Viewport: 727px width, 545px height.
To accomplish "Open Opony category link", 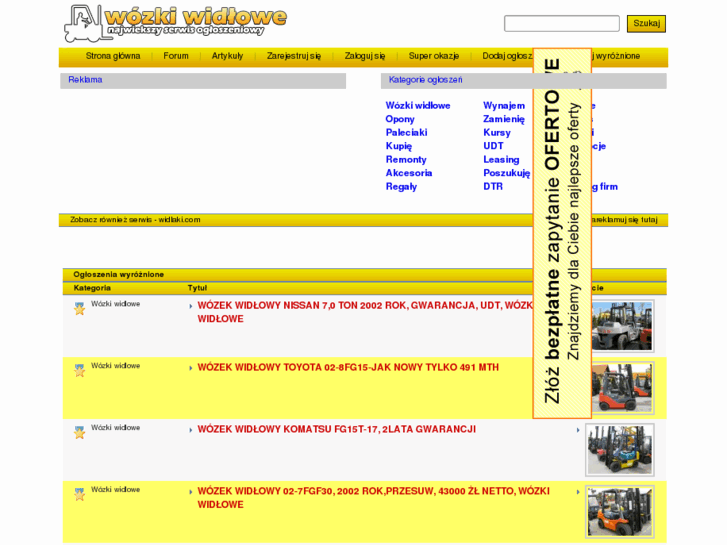I will 400,119.
